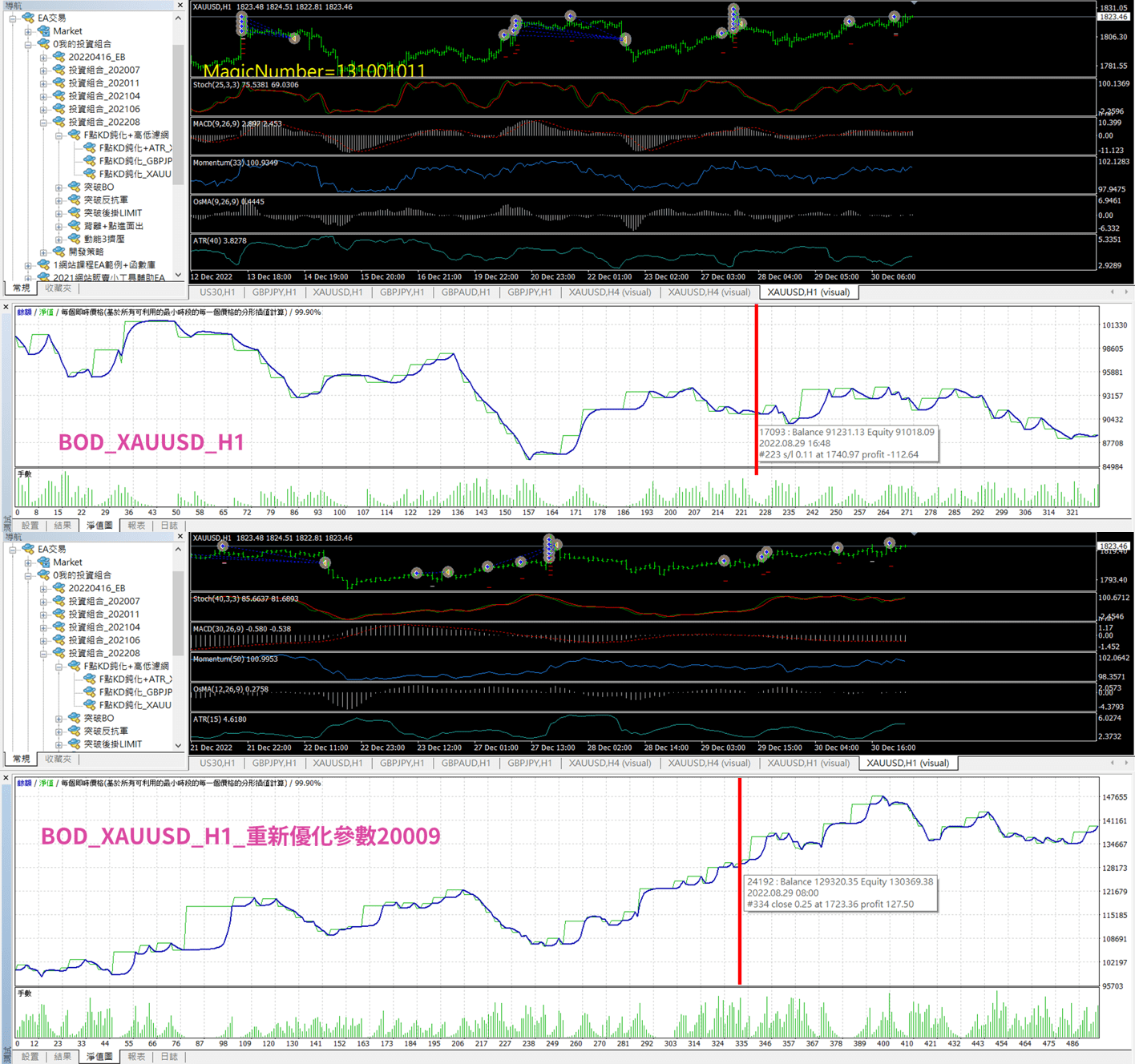This screenshot has width=1135, height=1064.
Task: Click the MagicNumber label on the top chart
Action: coord(313,71)
